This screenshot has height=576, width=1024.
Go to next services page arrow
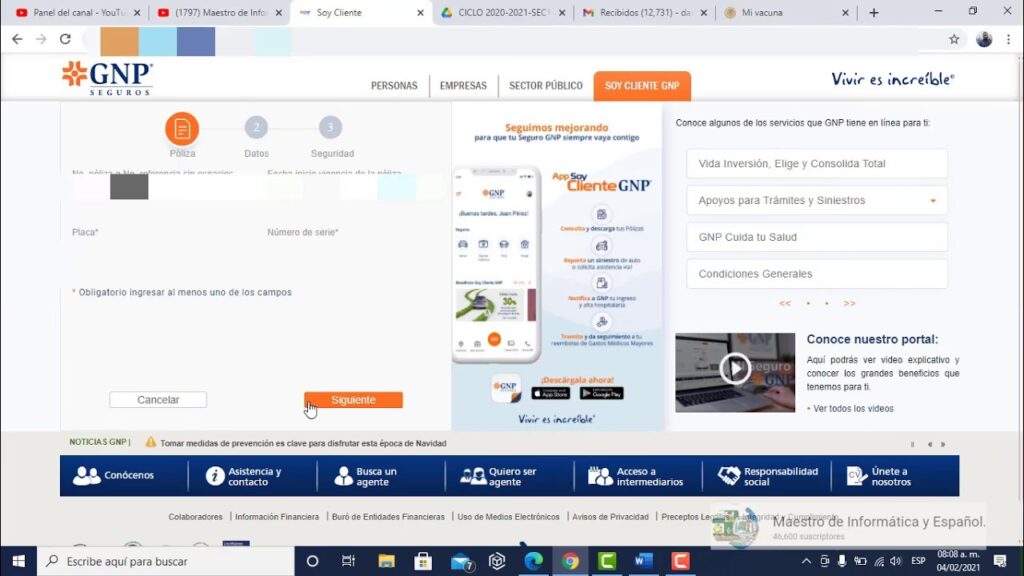pos(849,303)
